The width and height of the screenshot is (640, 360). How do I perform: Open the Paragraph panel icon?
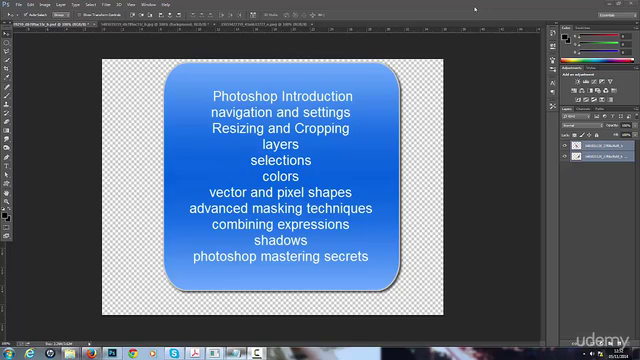point(553,92)
